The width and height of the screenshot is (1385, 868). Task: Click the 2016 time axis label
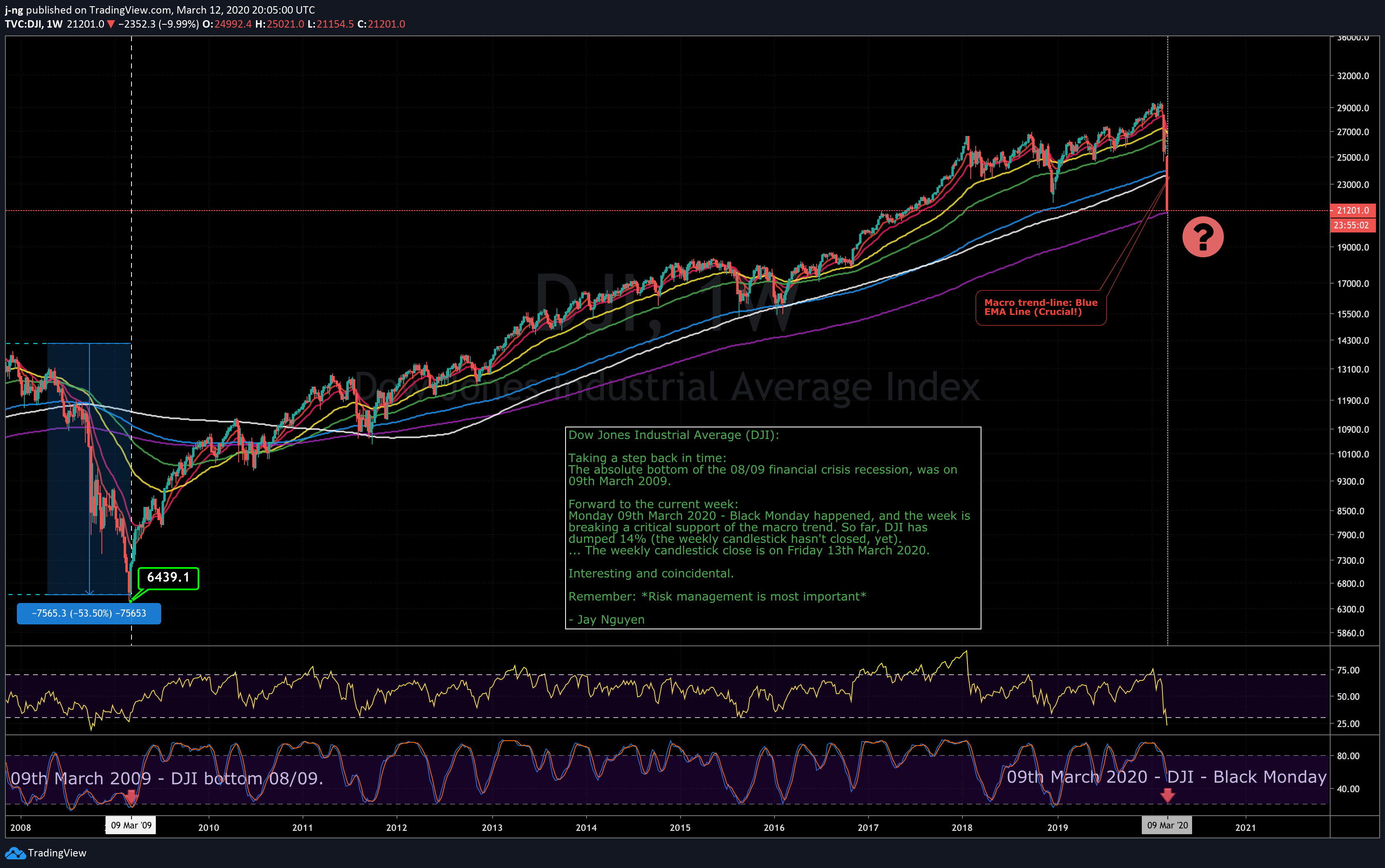pyautogui.click(x=774, y=828)
